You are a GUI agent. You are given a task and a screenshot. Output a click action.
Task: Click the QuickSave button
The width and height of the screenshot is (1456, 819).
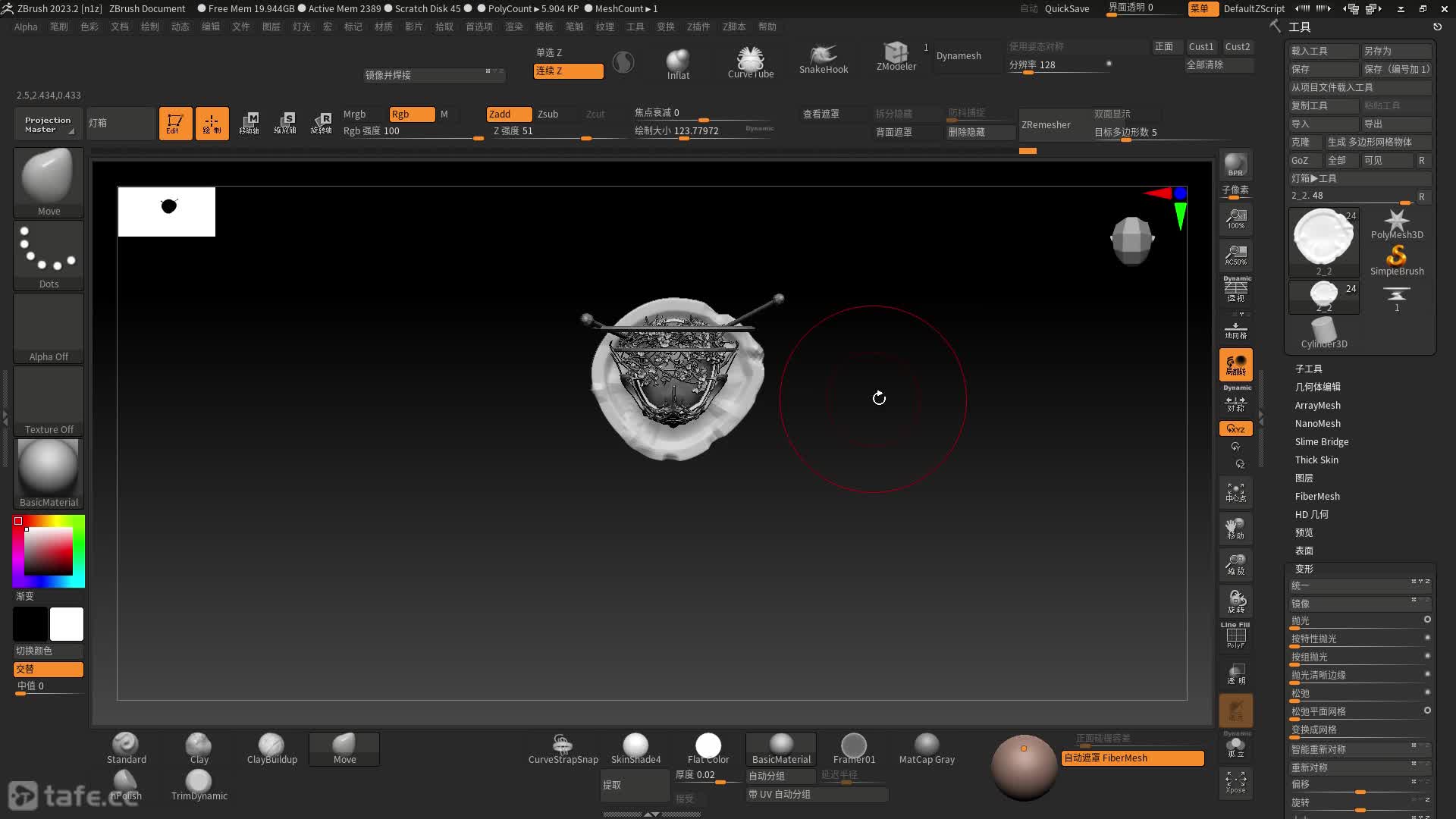pos(1066,8)
